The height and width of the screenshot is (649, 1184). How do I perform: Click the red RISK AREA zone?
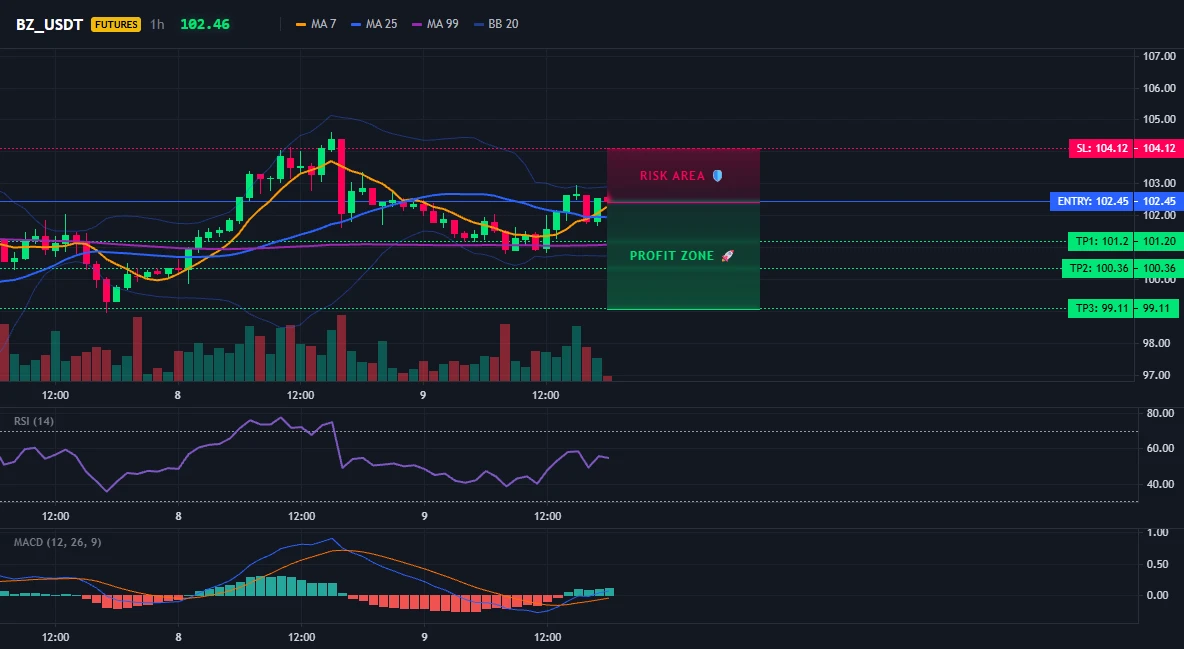tap(683, 175)
